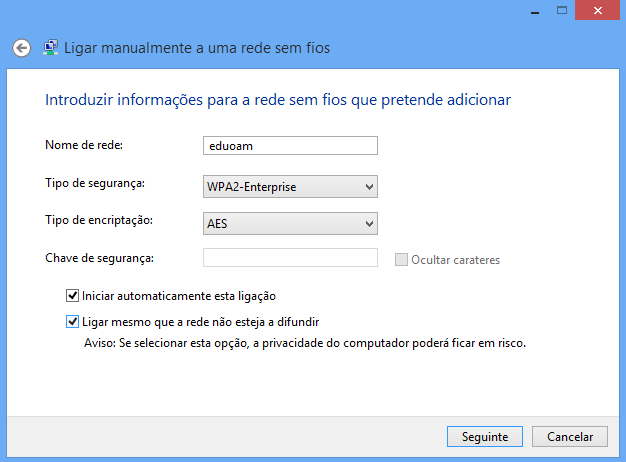626x462 pixels.
Task: Focus the Nome de rede field containing eduoam
Action: pos(290,146)
